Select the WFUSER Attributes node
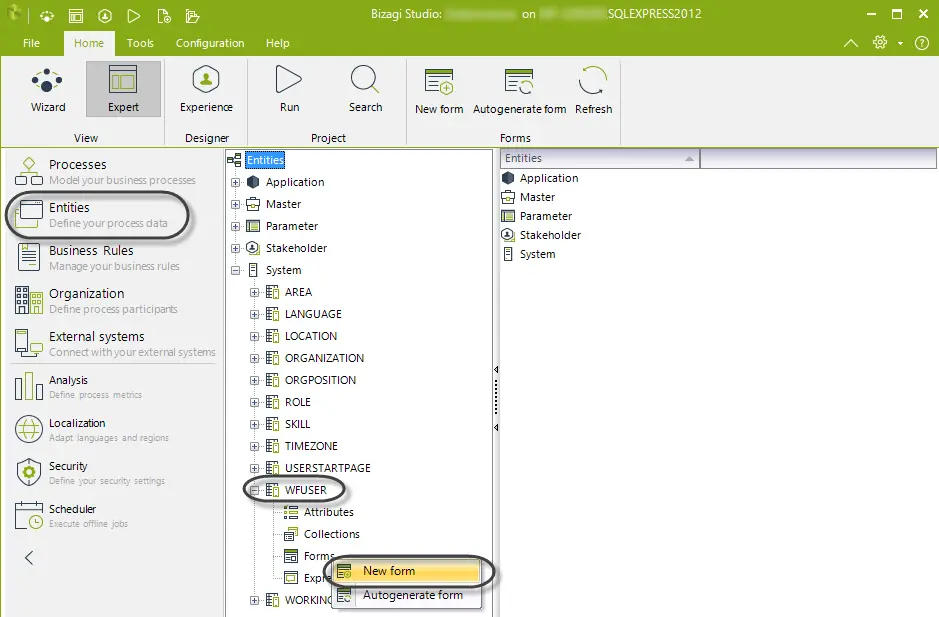939x617 pixels. point(328,512)
